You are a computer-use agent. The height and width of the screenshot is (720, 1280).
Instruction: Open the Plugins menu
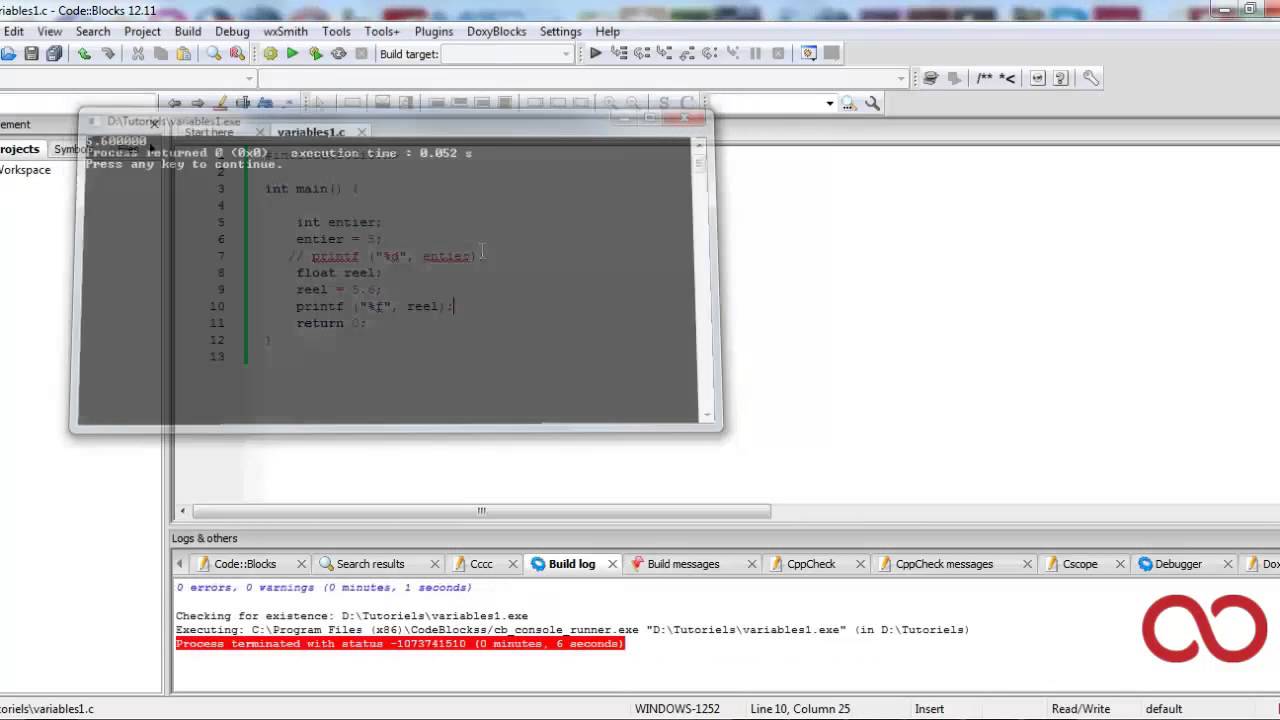point(434,31)
